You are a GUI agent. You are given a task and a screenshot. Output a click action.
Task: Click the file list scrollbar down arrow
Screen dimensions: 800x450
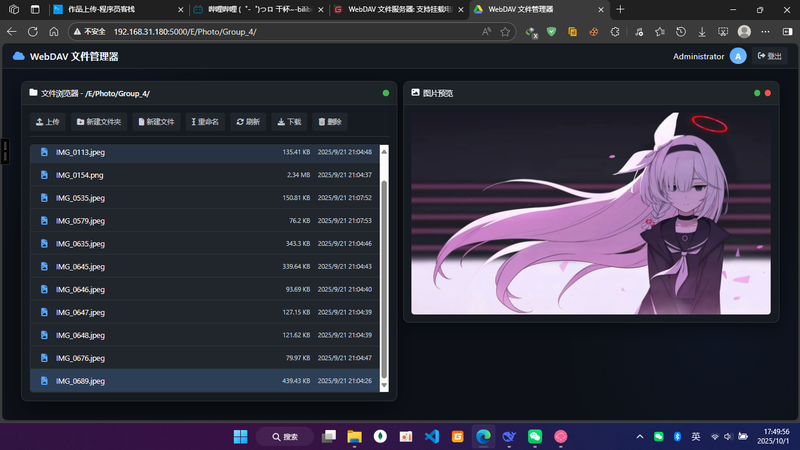pyautogui.click(x=384, y=386)
